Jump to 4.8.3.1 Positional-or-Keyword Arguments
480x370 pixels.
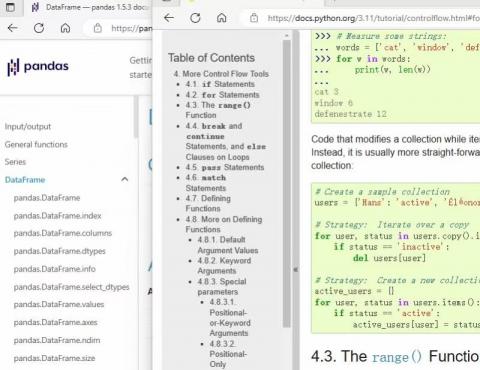(230, 317)
